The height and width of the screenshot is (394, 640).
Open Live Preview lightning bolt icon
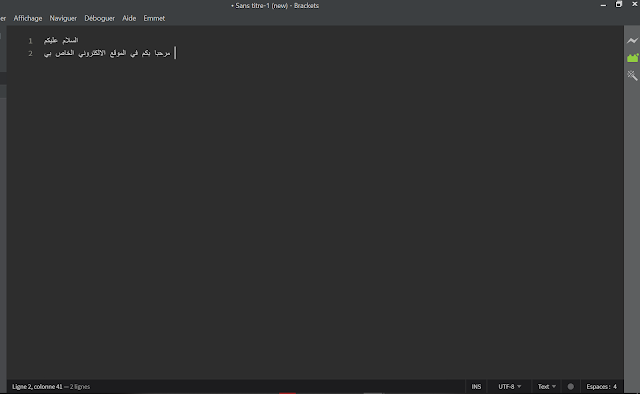point(632,40)
